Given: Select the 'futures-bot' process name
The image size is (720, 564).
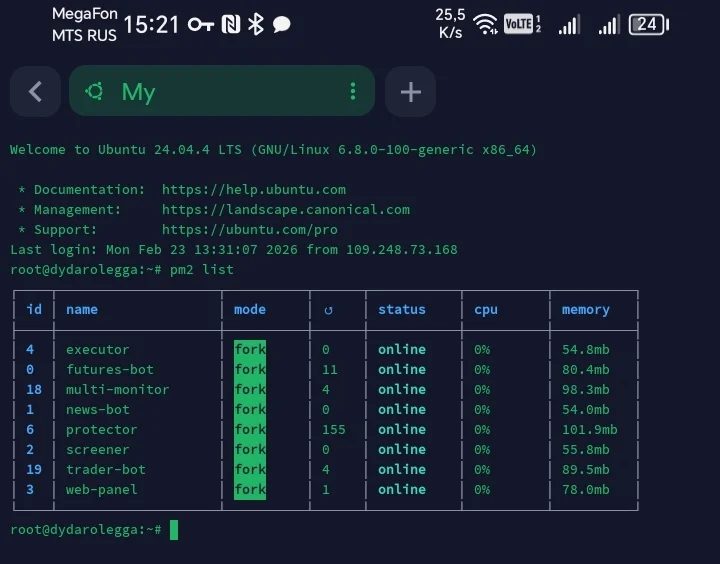Looking at the screenshot, I should click(110, 369).
